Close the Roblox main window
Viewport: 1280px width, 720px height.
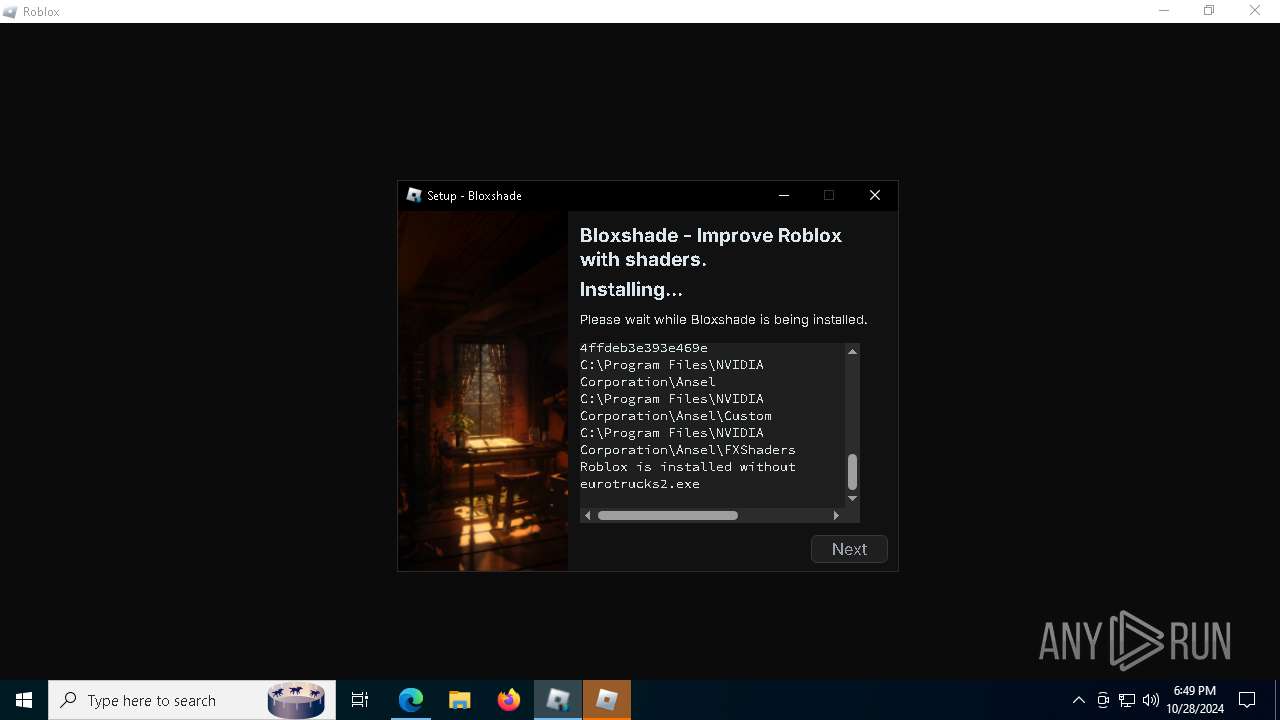1255,11
